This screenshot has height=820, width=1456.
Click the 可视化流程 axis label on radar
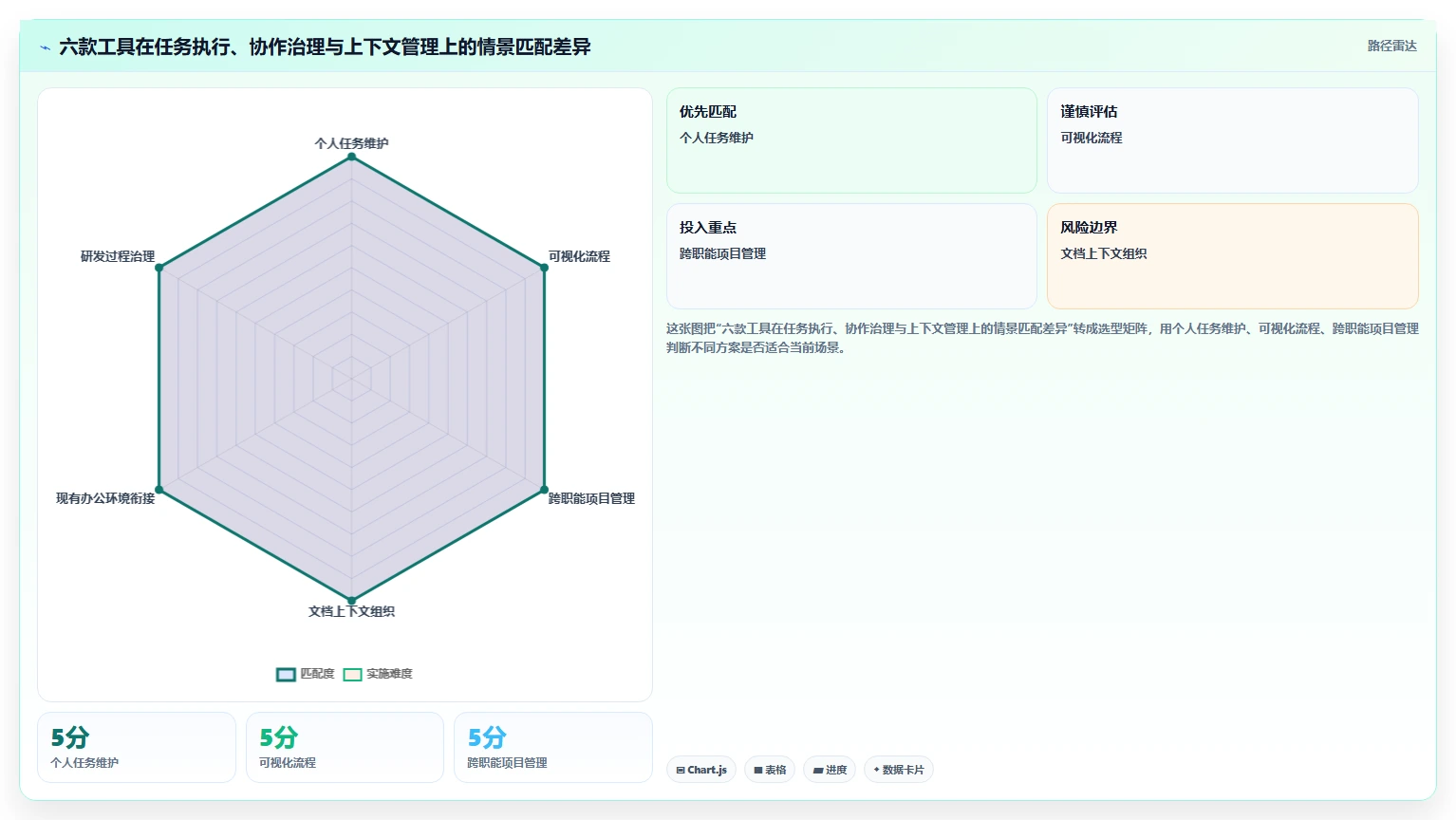tap(579, 256)
